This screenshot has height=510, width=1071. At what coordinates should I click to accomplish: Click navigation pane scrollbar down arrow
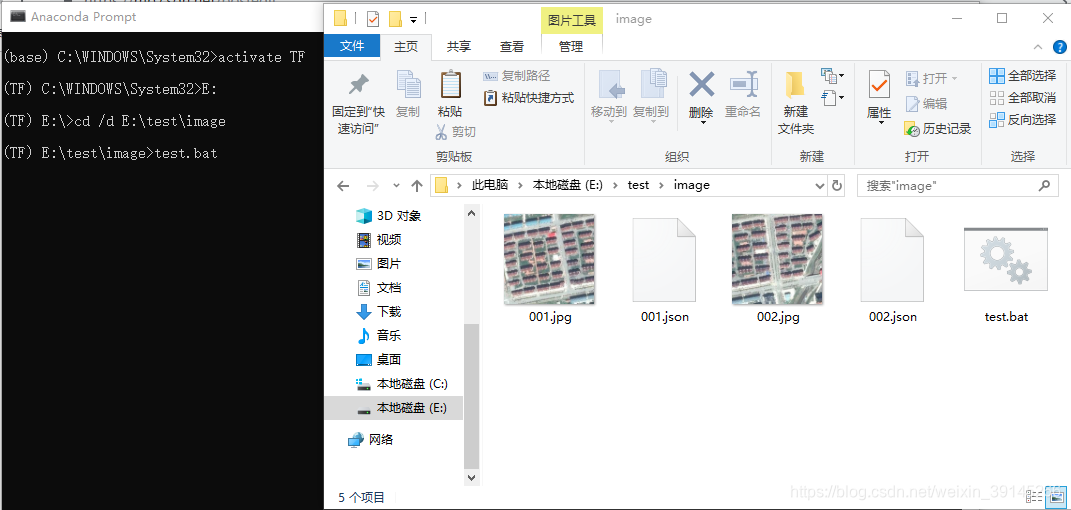(x=472, y=477)
